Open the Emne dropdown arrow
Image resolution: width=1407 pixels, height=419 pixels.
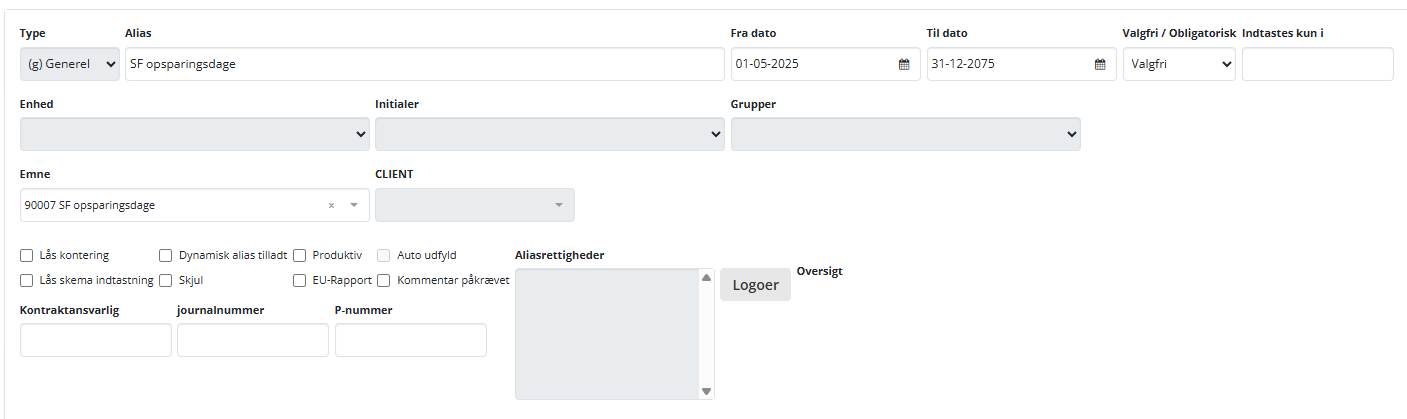click(353, 205)
